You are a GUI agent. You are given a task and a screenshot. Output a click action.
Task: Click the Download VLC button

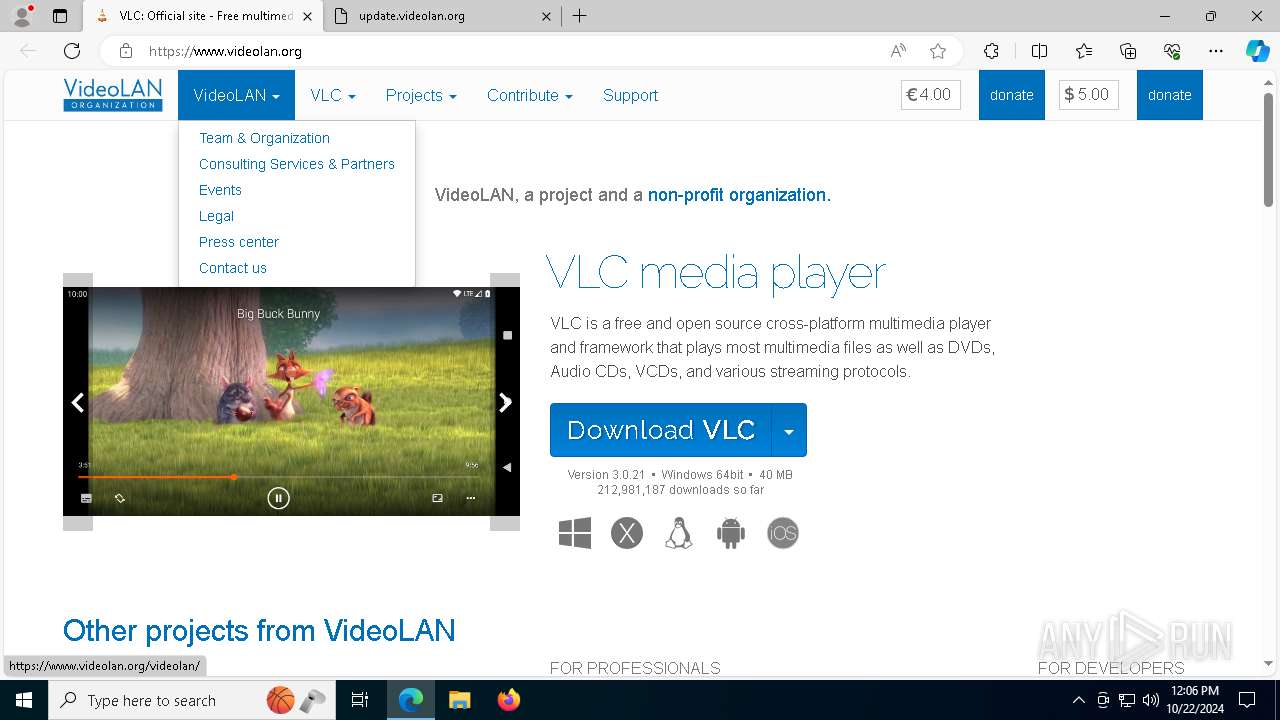pos(661,430)
